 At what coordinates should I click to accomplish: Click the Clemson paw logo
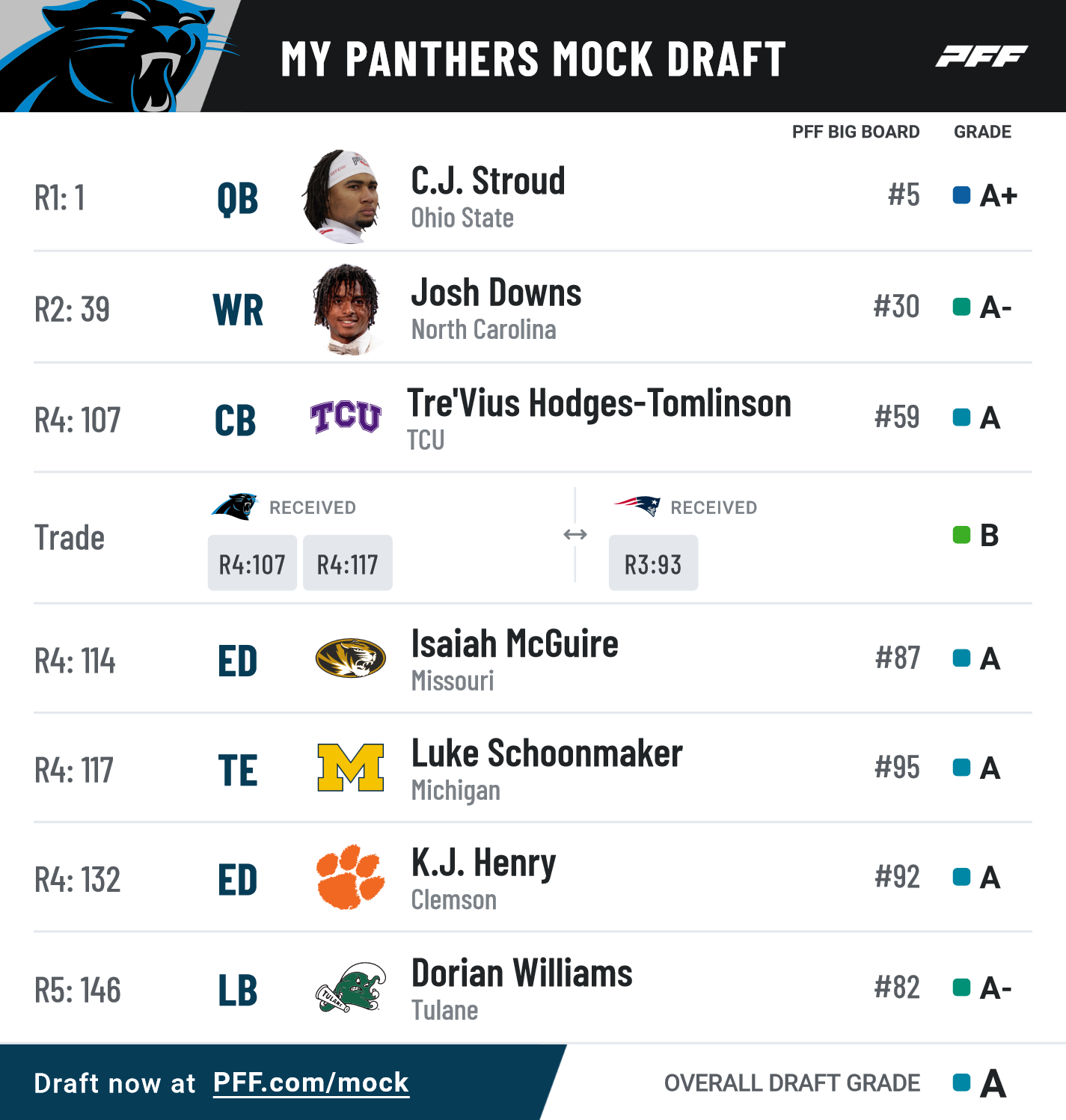[x=350, y=877]
